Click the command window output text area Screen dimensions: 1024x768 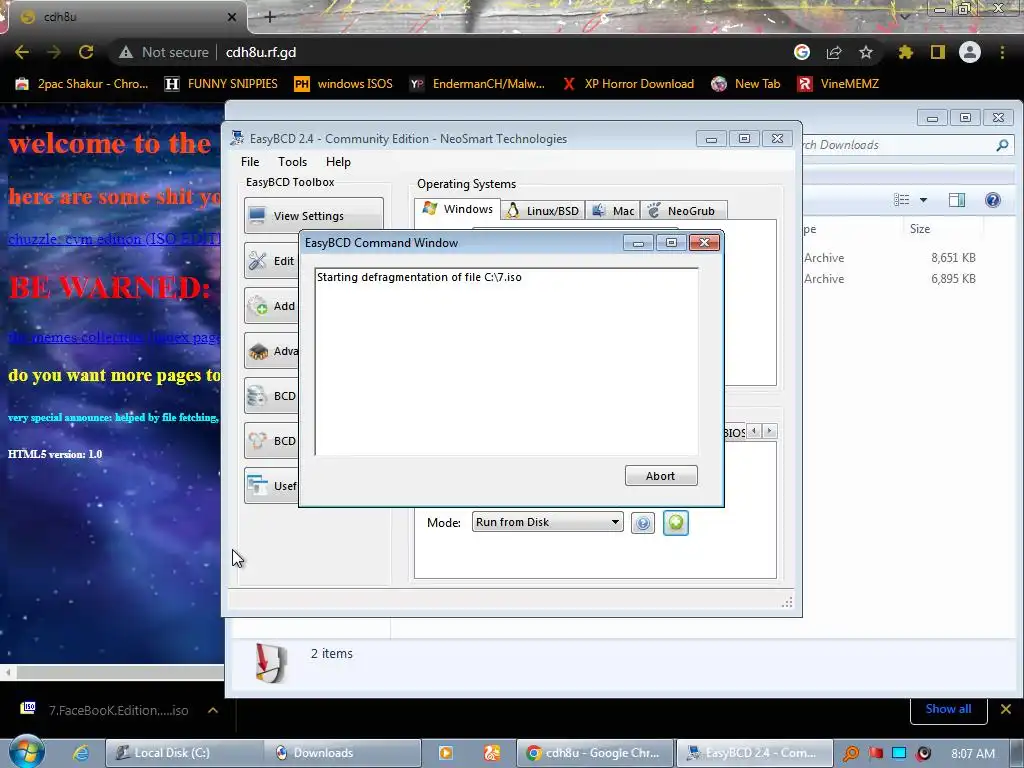pos(507,361)
